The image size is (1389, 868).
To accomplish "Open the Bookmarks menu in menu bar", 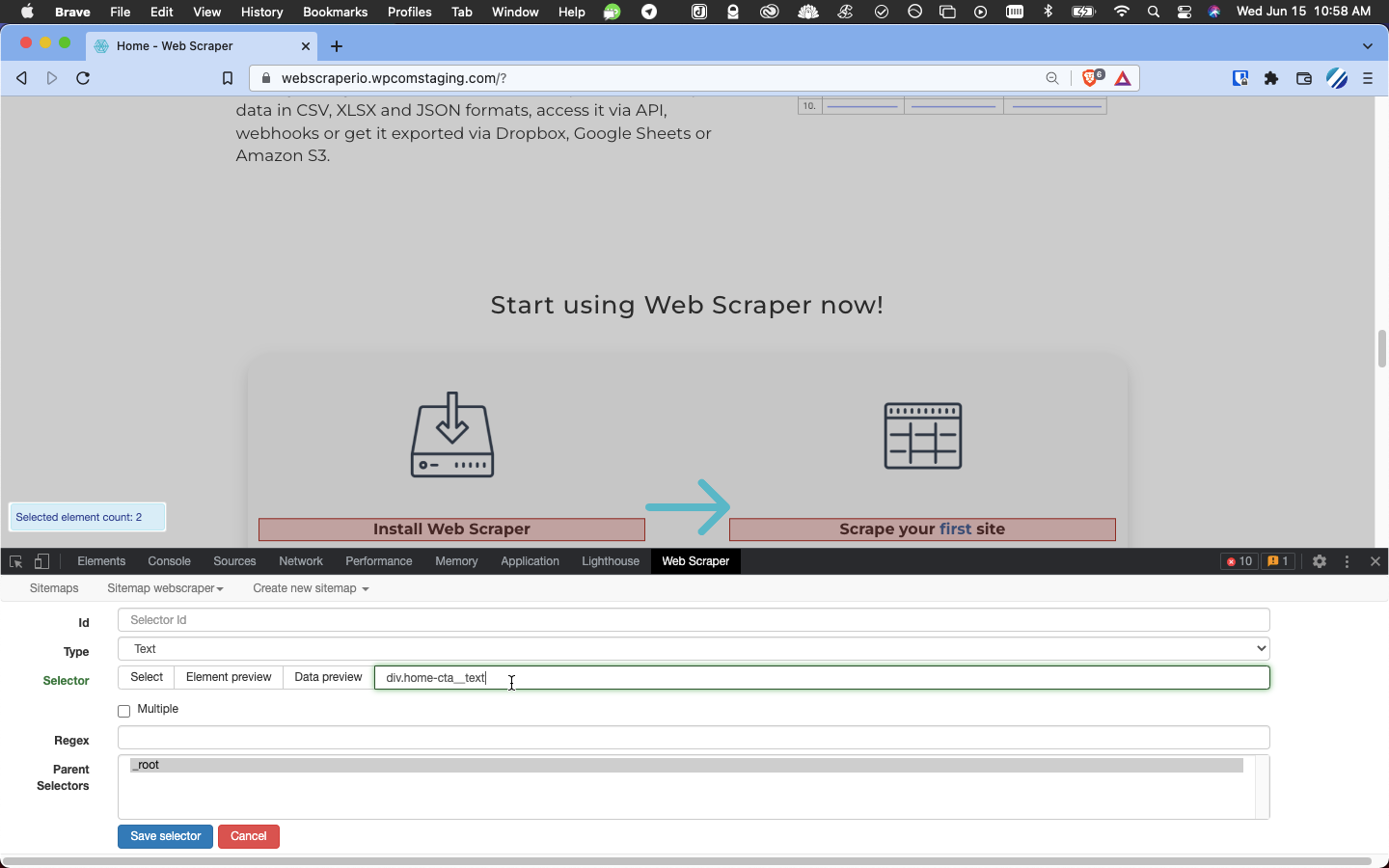I will (335, 12).
